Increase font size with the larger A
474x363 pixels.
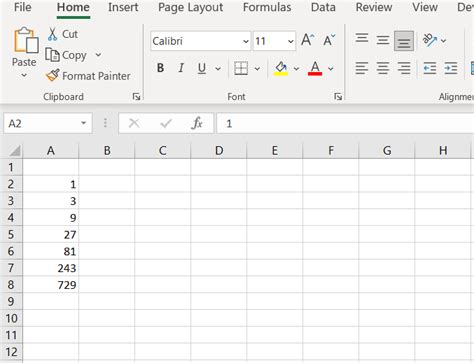click(x=307, y=41)
